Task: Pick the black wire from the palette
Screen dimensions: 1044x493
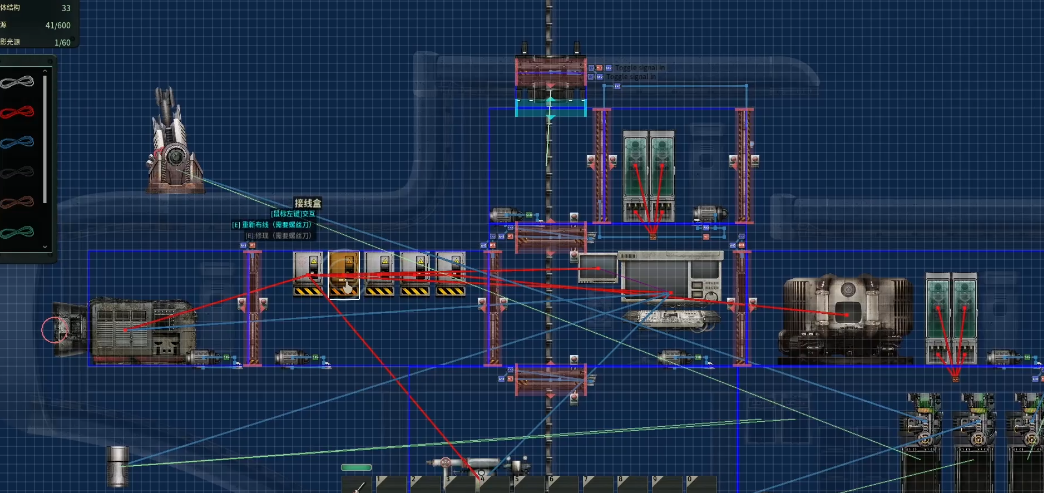Action: click(x=17, y=172)
